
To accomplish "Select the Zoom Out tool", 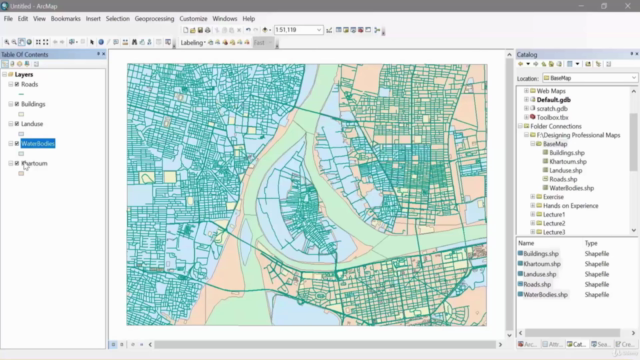I will [14, 42].
